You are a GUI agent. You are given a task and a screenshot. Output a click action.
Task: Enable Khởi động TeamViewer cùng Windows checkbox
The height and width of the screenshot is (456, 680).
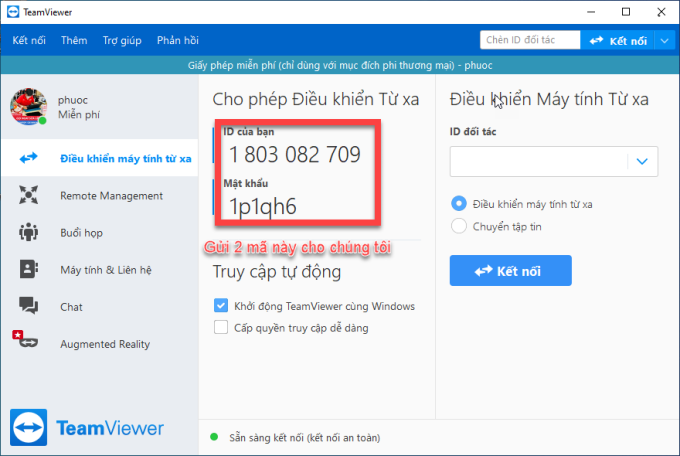221,306
